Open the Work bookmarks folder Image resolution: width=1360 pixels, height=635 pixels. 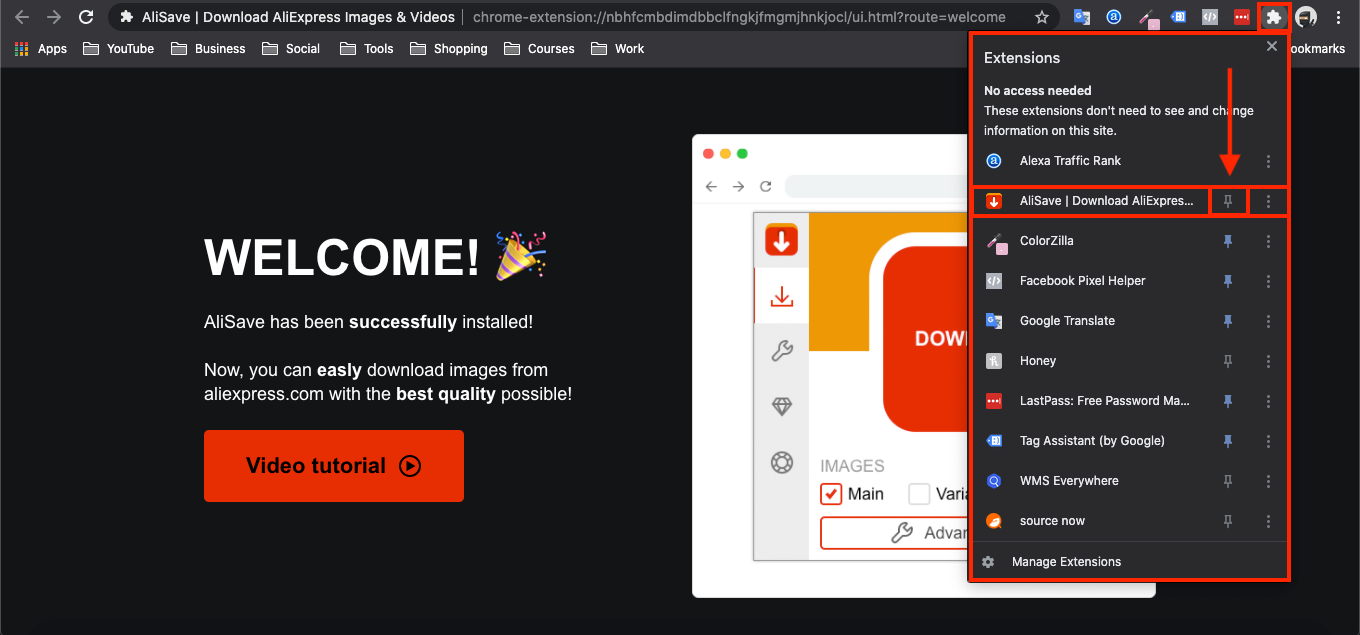617,48
